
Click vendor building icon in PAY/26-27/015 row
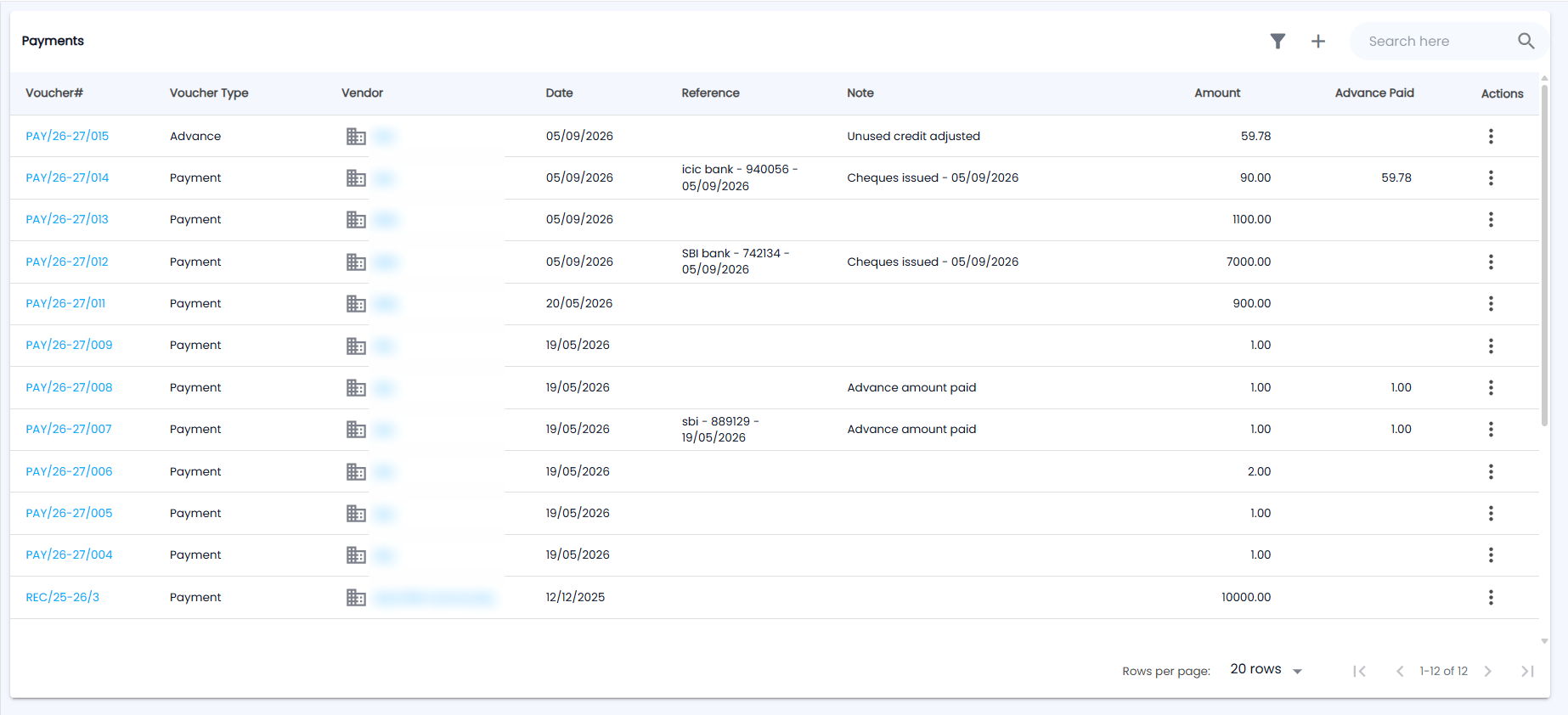pyautogui.click(x=356, y=136)
